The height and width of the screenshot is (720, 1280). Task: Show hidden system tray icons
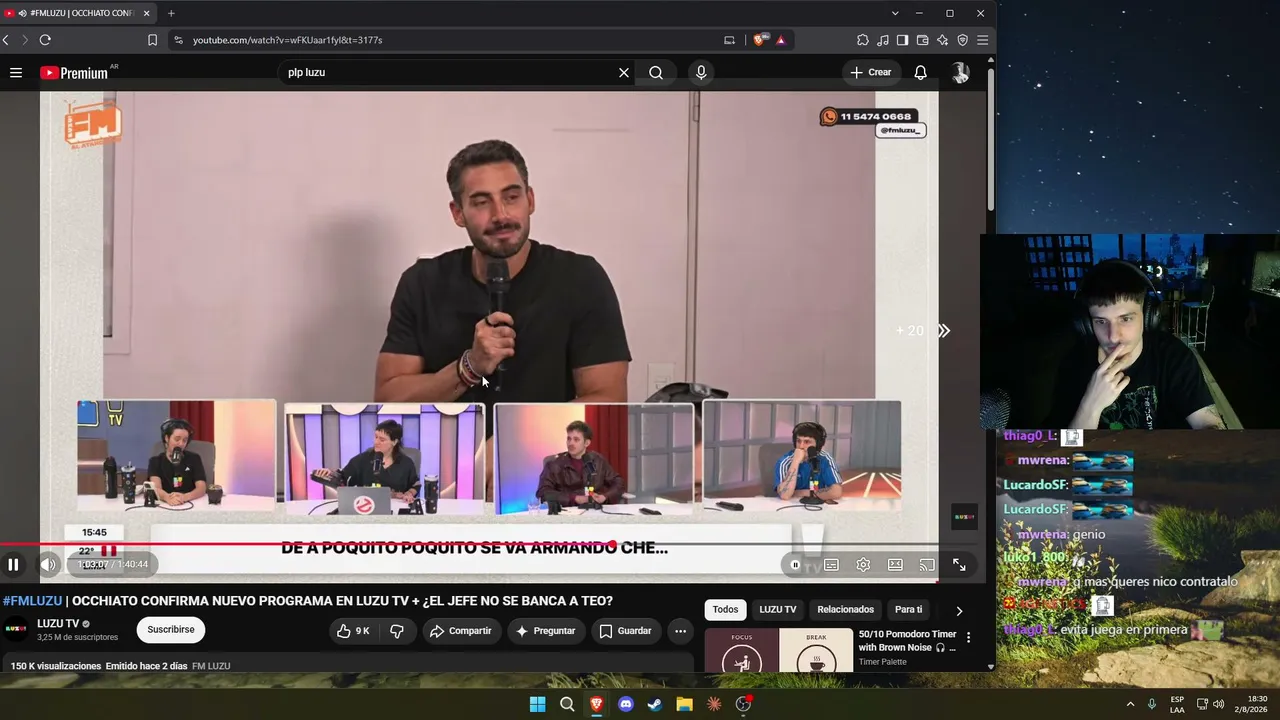coord(1130,704)
